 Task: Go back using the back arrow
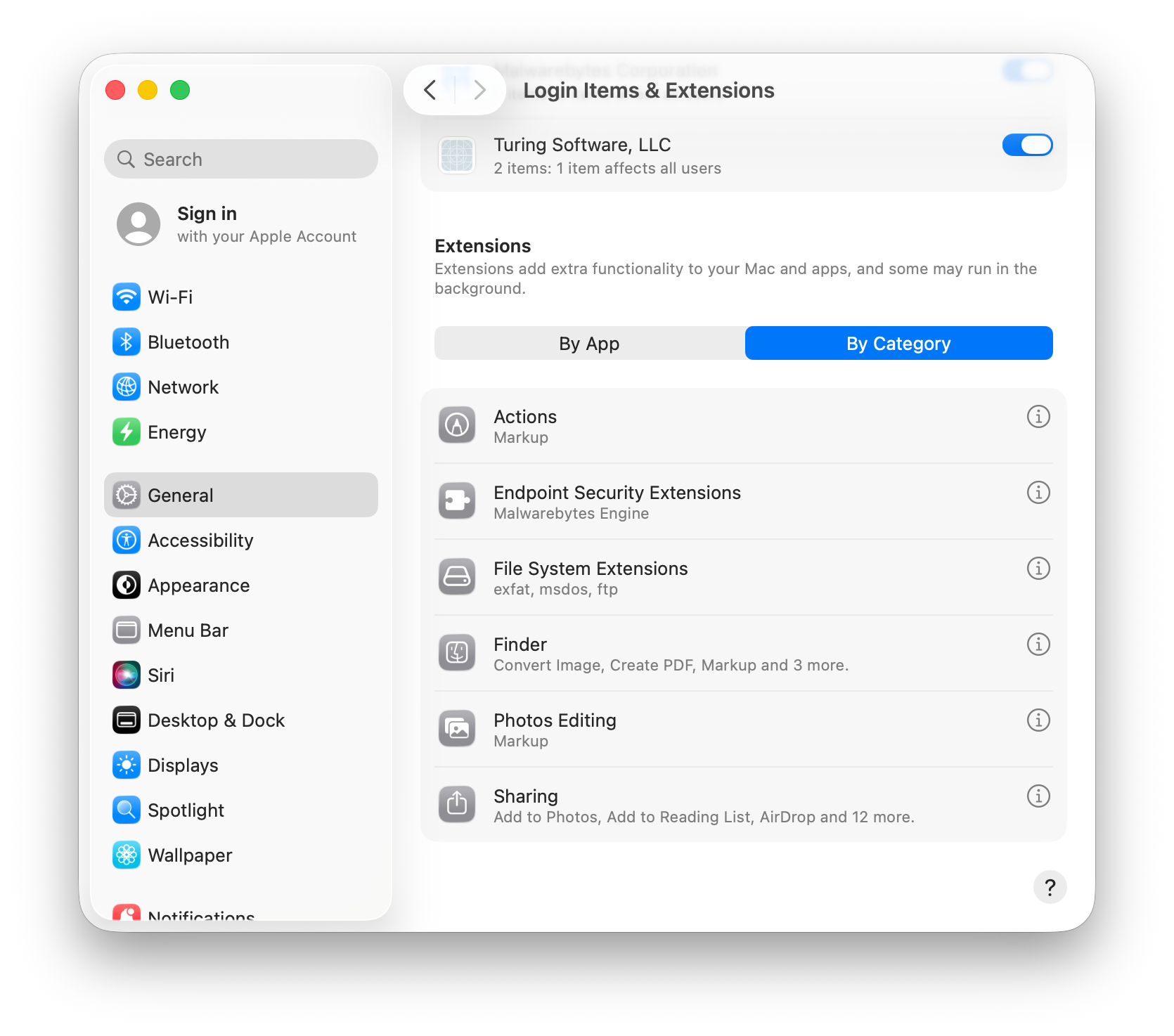click(x=430, y=90)
